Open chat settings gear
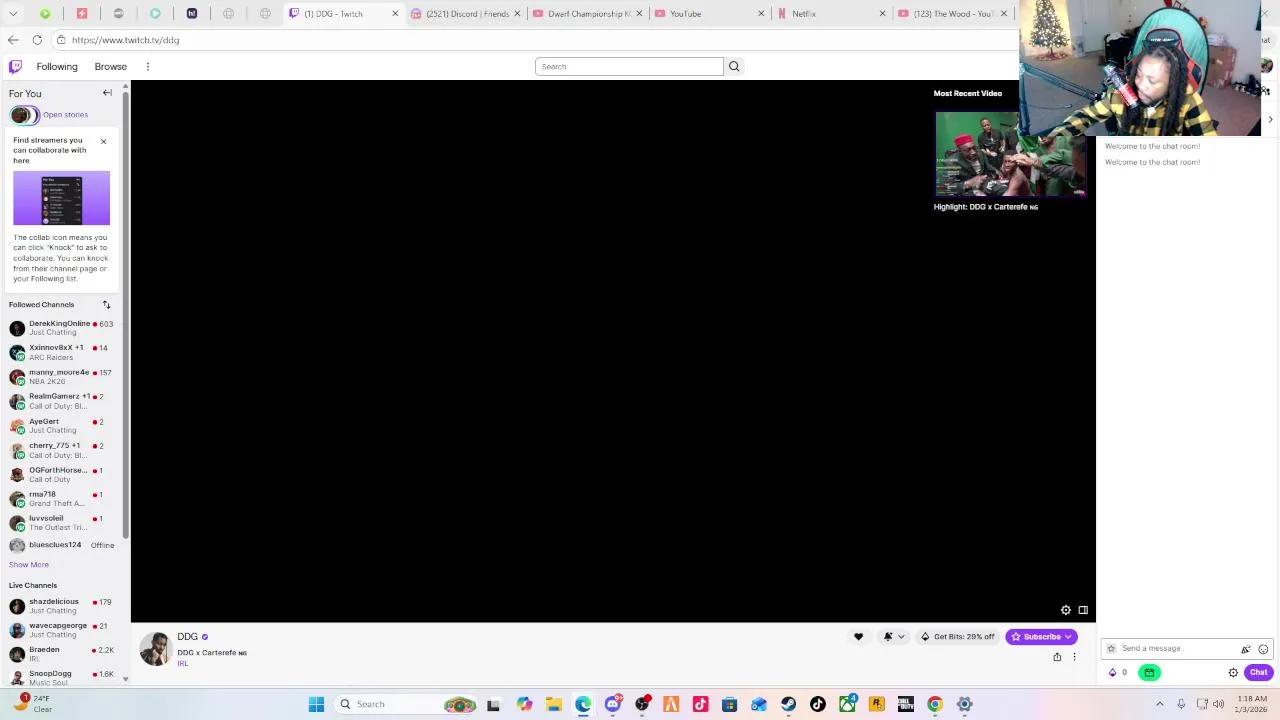 [1233, 673]
